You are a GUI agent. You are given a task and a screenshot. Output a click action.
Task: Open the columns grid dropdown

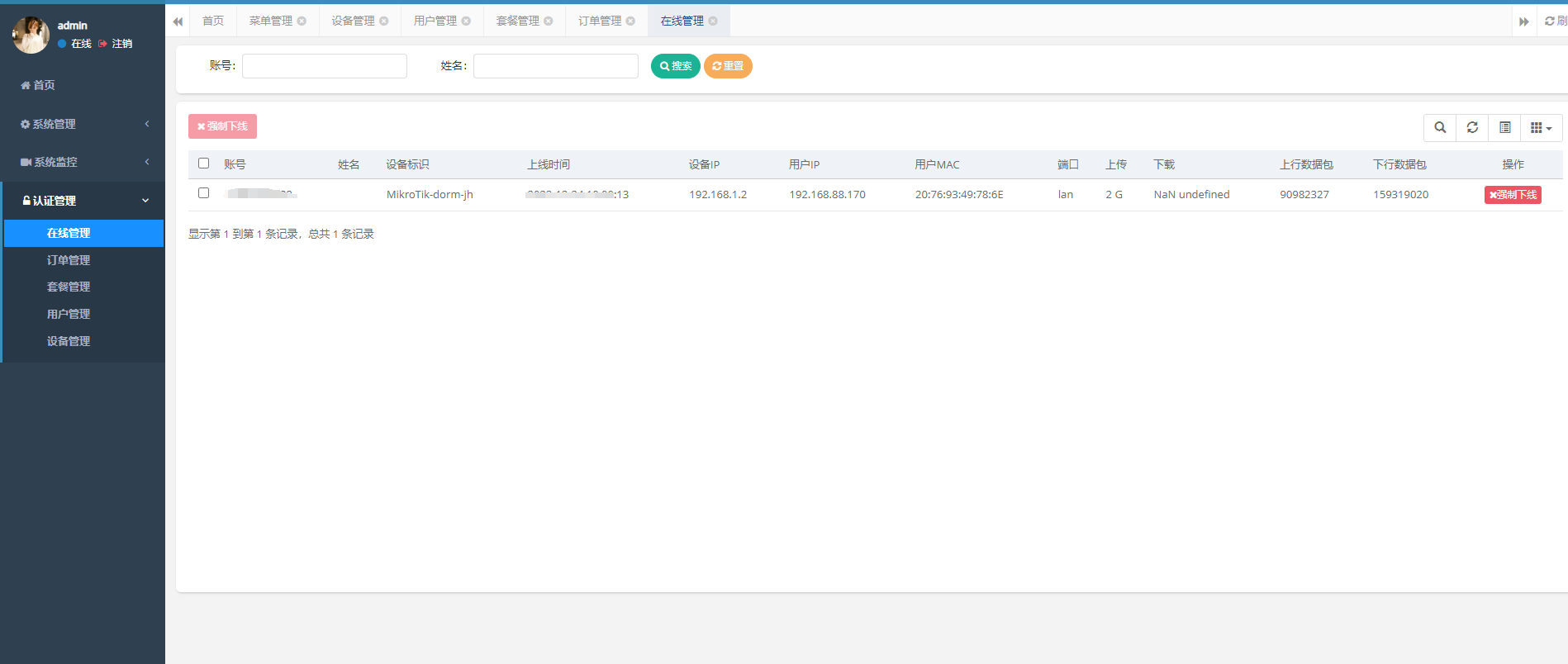[1542, 128]
